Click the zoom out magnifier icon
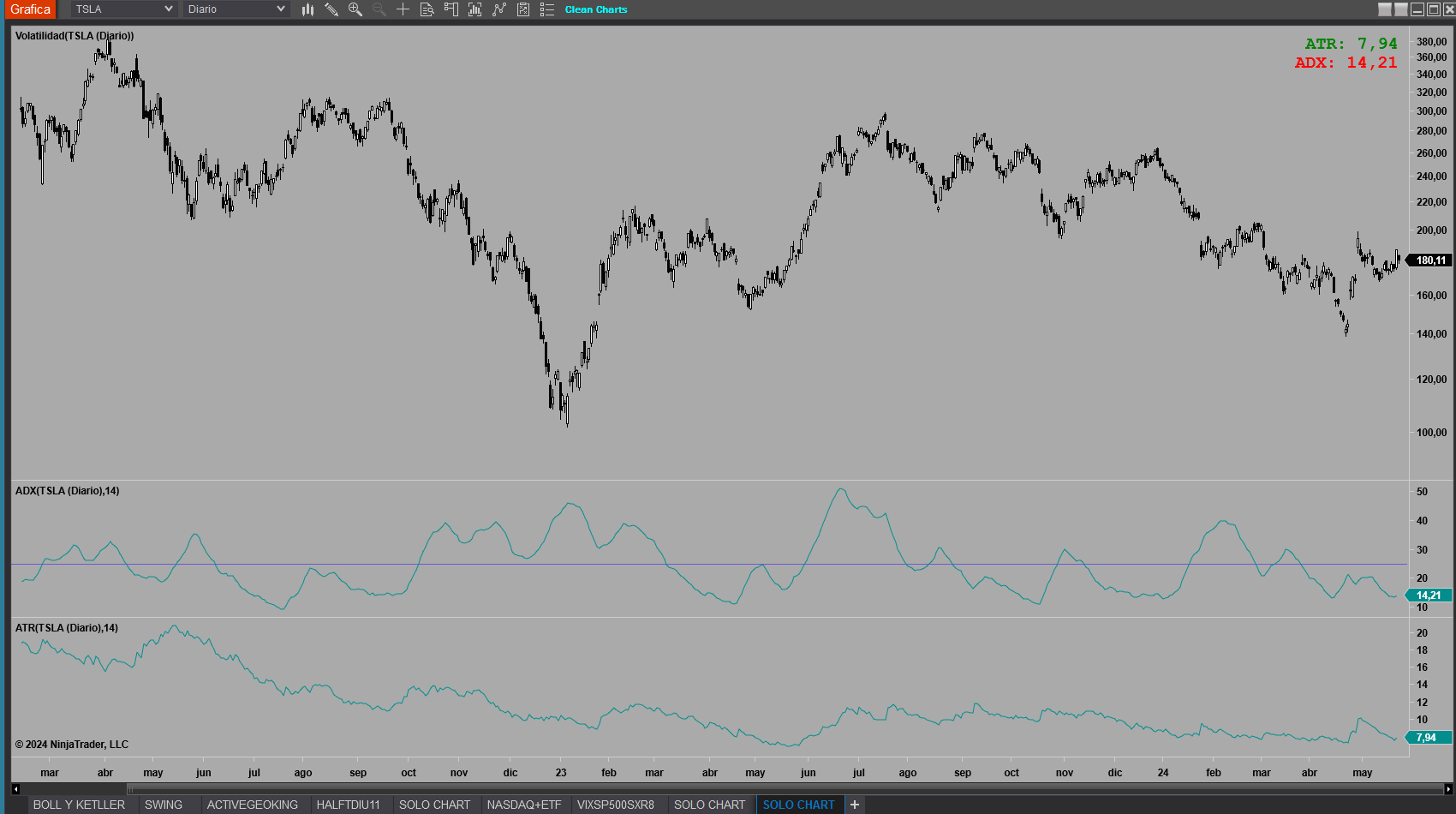This screenshot has height=814, width=1456. tap(379, 9)
